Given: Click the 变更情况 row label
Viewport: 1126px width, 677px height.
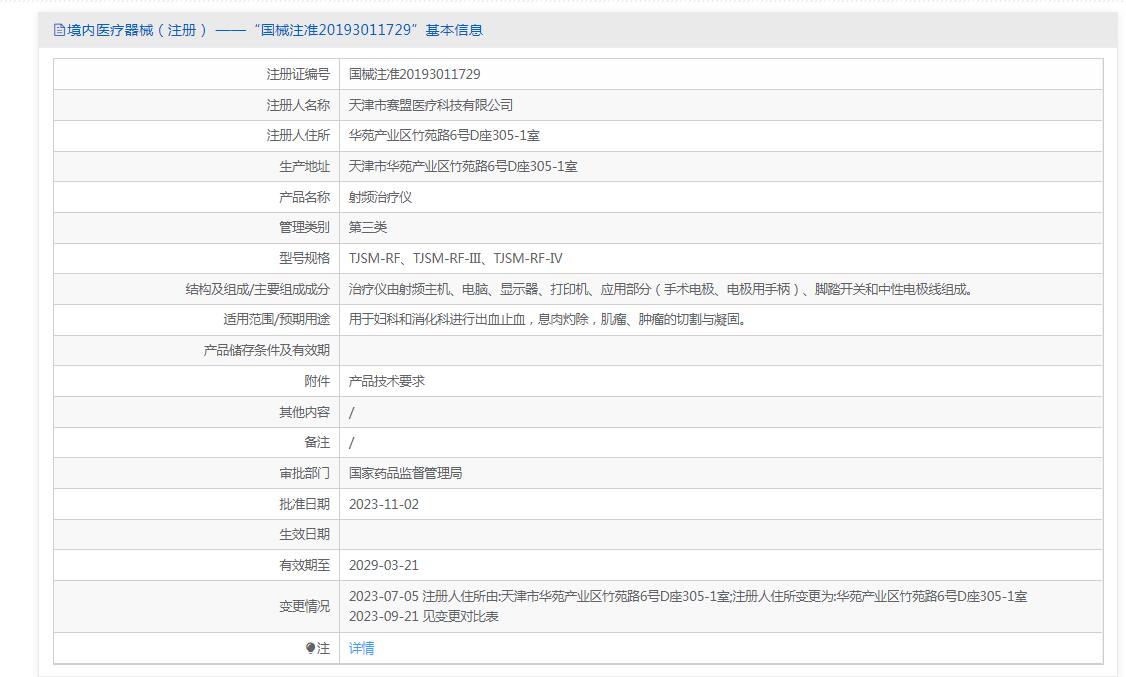Looking at the screenshot, I should tap(304, 606).
